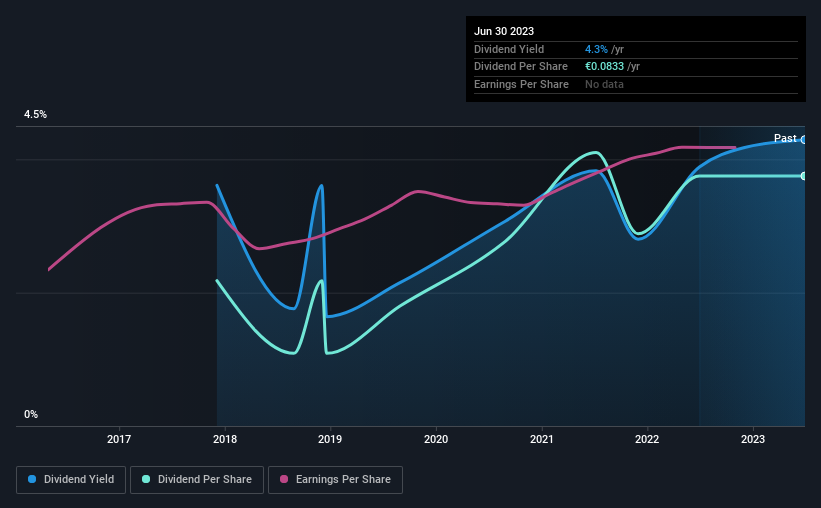Select the teal Dividend Per Share endpoint marker
The image size is (821, 508).
coord(803,176)
